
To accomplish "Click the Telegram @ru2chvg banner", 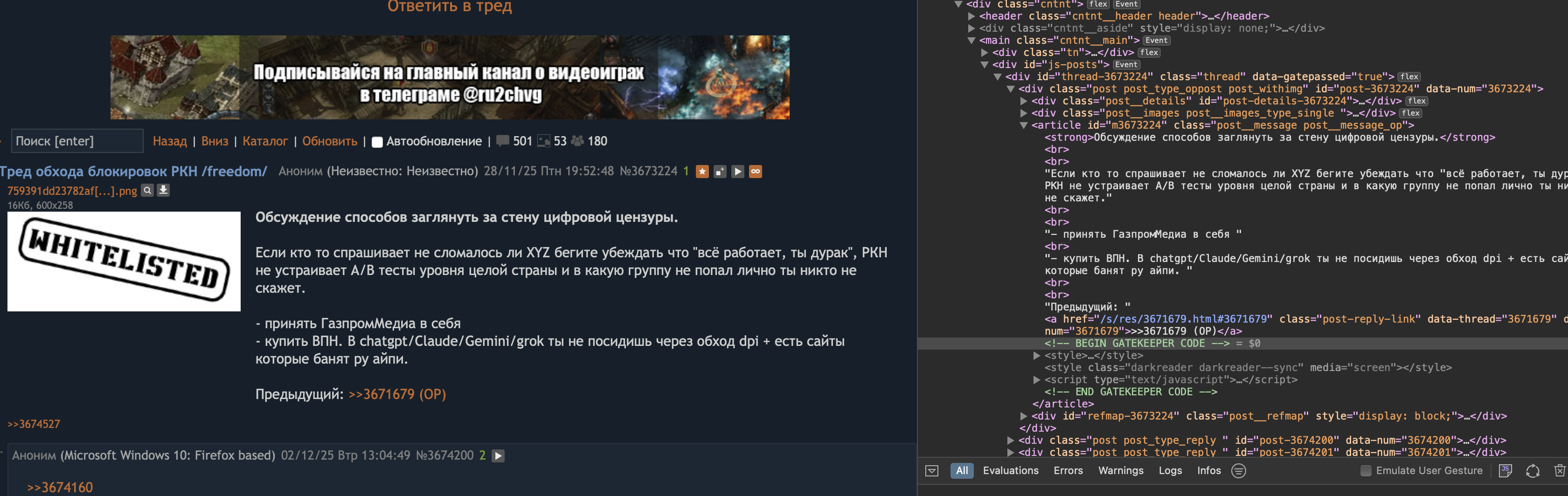I will point(450,77).
